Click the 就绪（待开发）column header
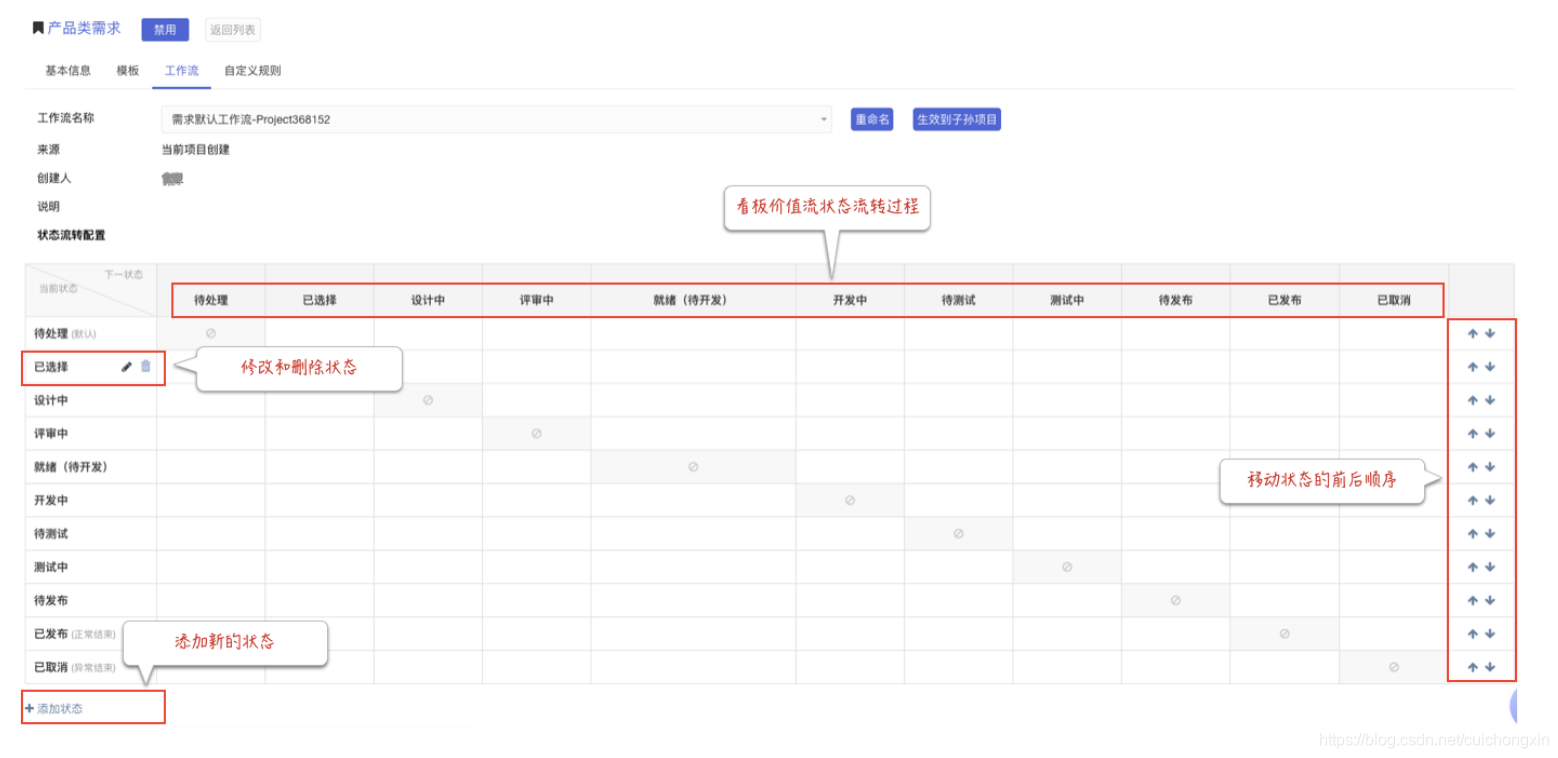 (693, 300)
